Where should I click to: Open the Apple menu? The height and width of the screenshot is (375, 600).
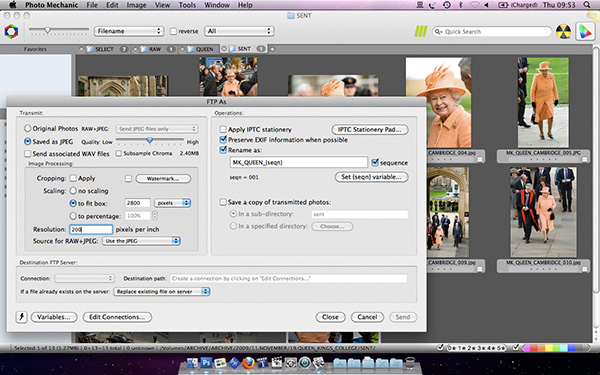[12, 5]
